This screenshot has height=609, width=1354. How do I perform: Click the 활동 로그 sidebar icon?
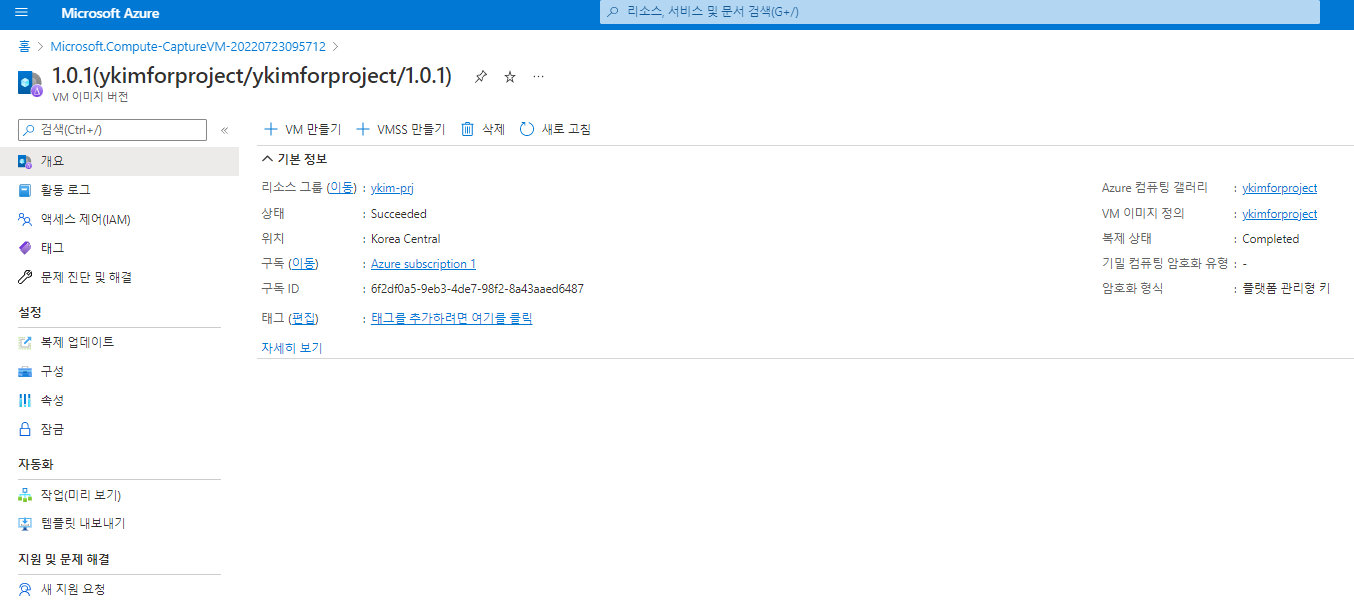(x=25, y=190)
